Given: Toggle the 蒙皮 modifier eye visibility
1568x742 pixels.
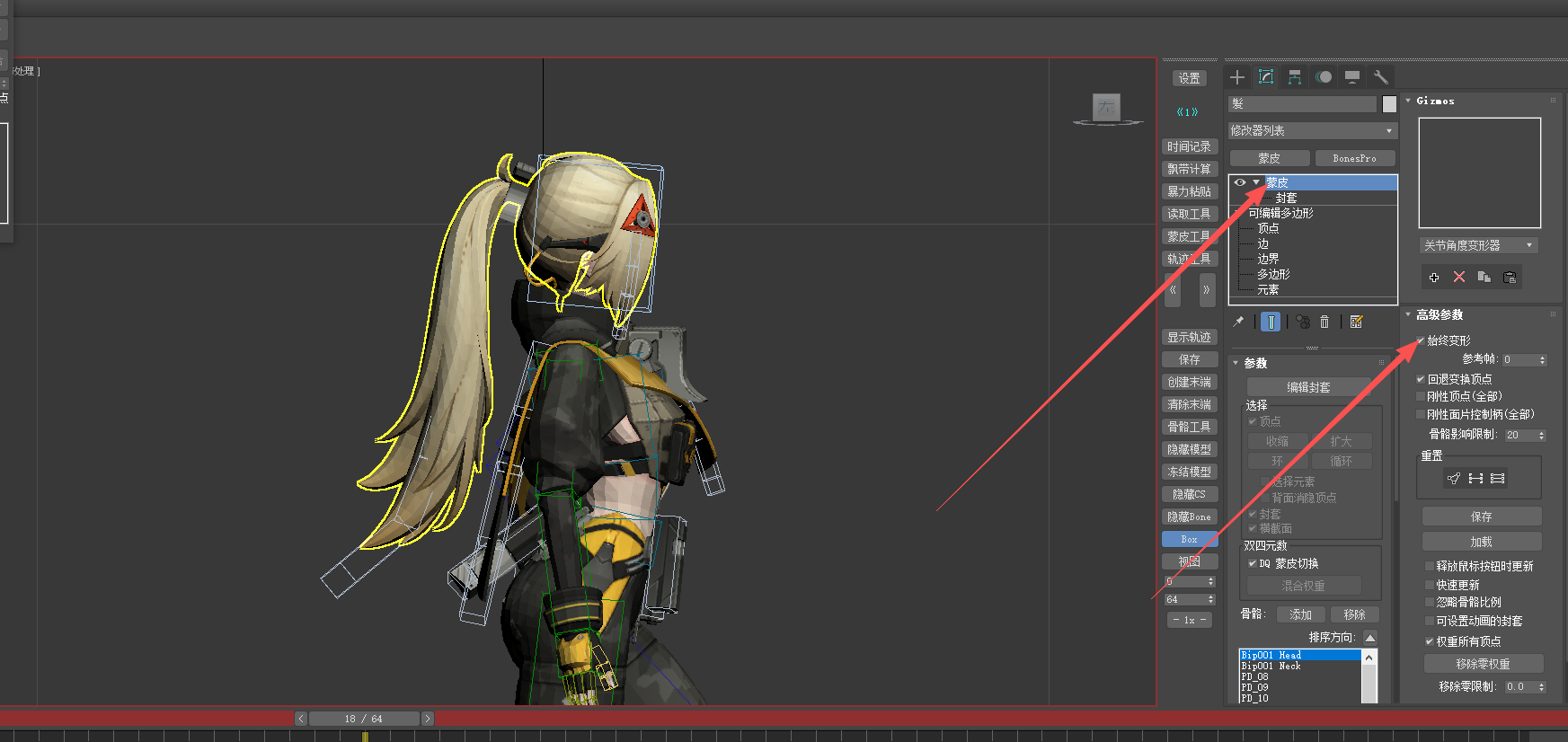Looking at the screenshot, I should (x=1240, y=182).
